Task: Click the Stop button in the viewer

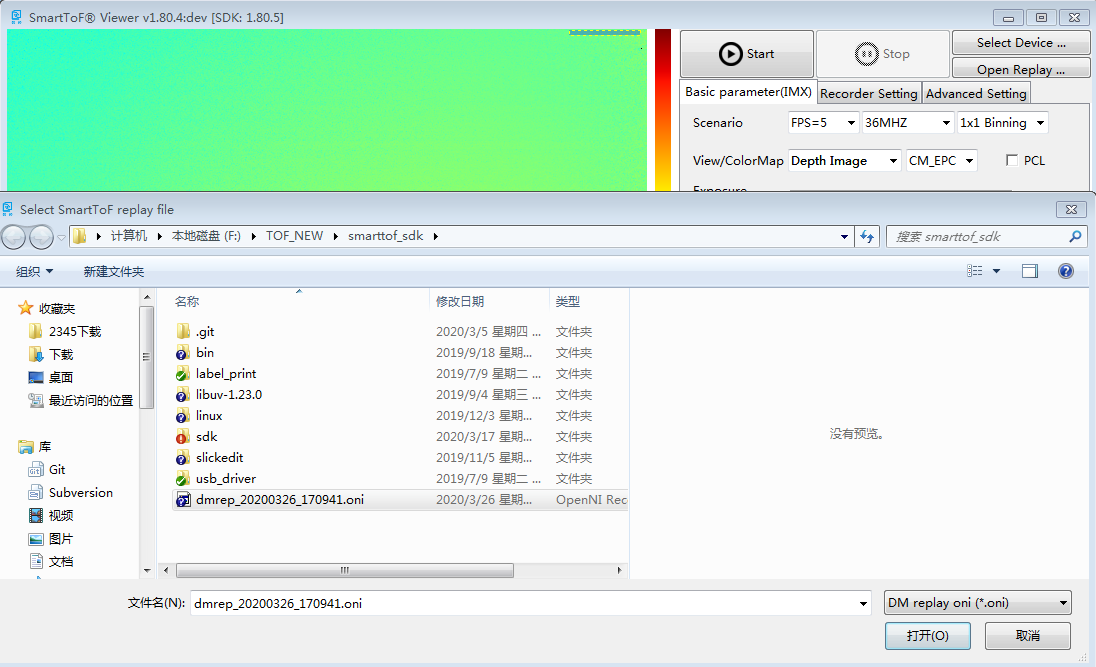Action: pyautogui.click(x=882, y=54)
